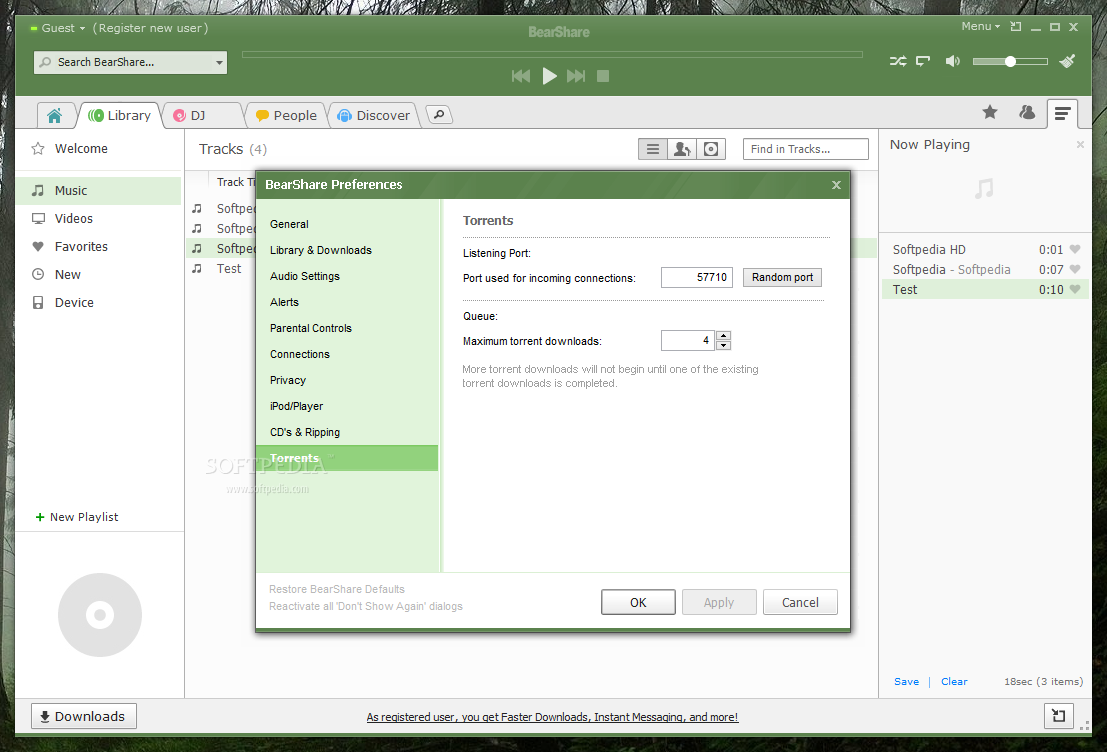The height and width of the screenshot is (752, 1107).
Task: Open Privacy preferences
Action: click(287, 381)
